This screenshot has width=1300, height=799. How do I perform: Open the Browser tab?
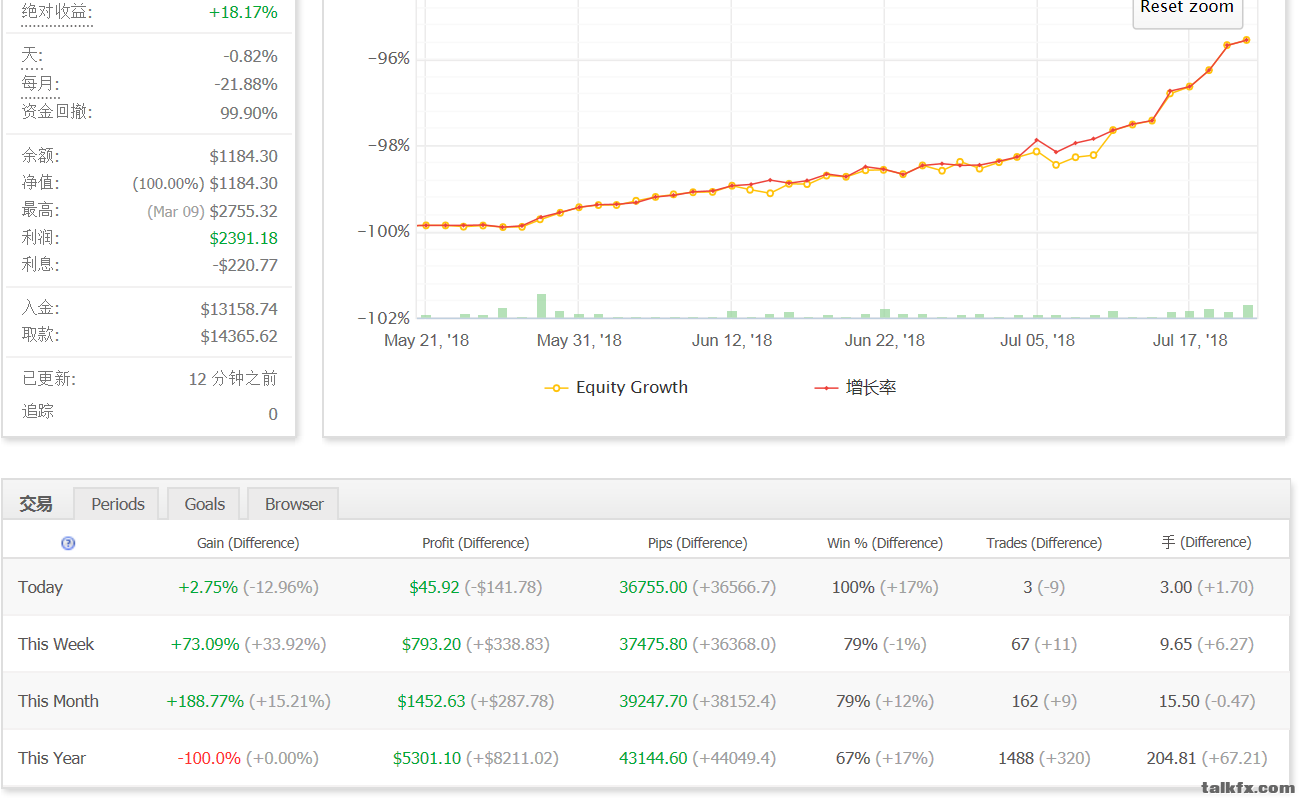[x=294, y=504]
